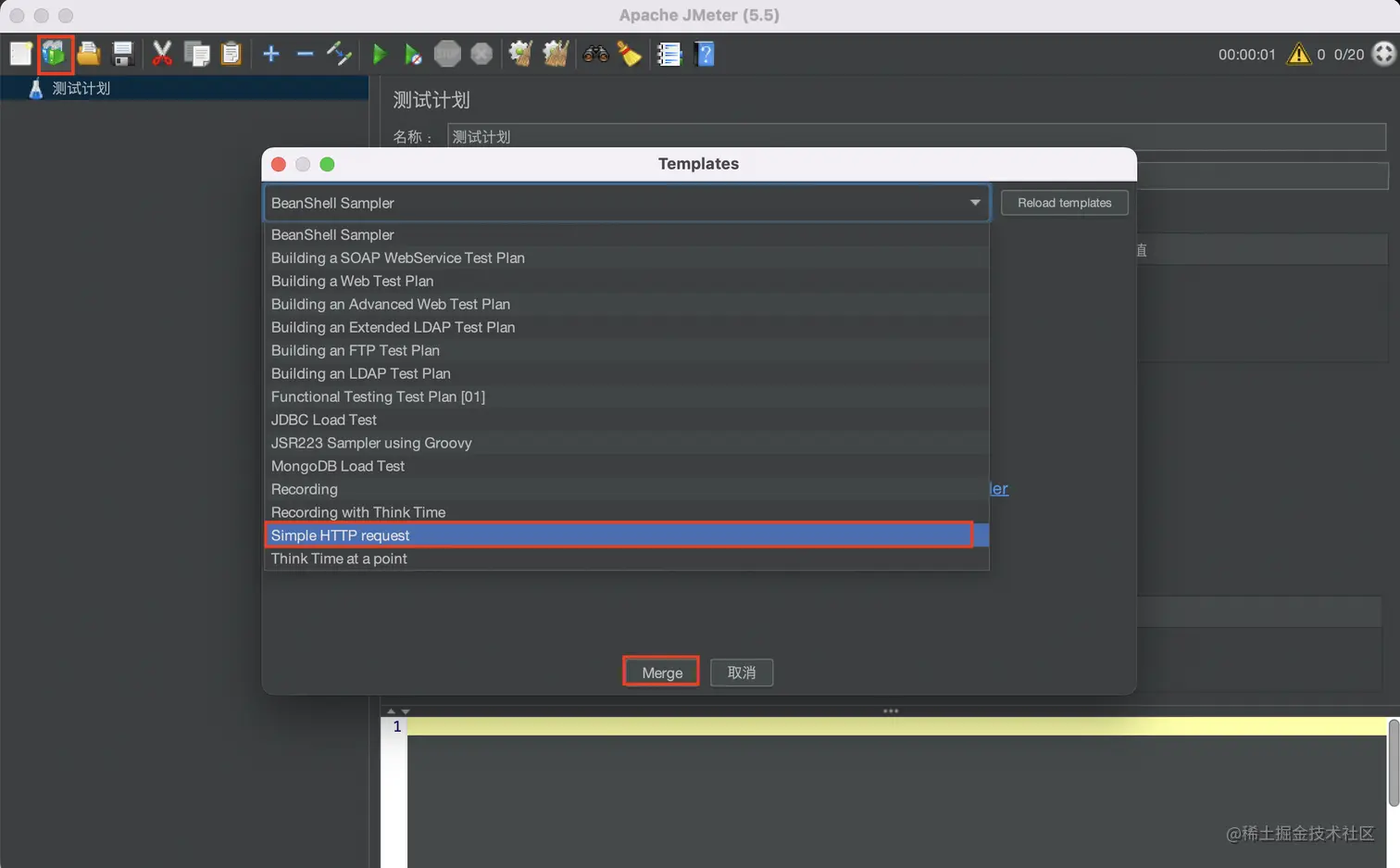Click the Clear results broom icon
This screenshot has width=1400, height=868.
pos(520,54)
